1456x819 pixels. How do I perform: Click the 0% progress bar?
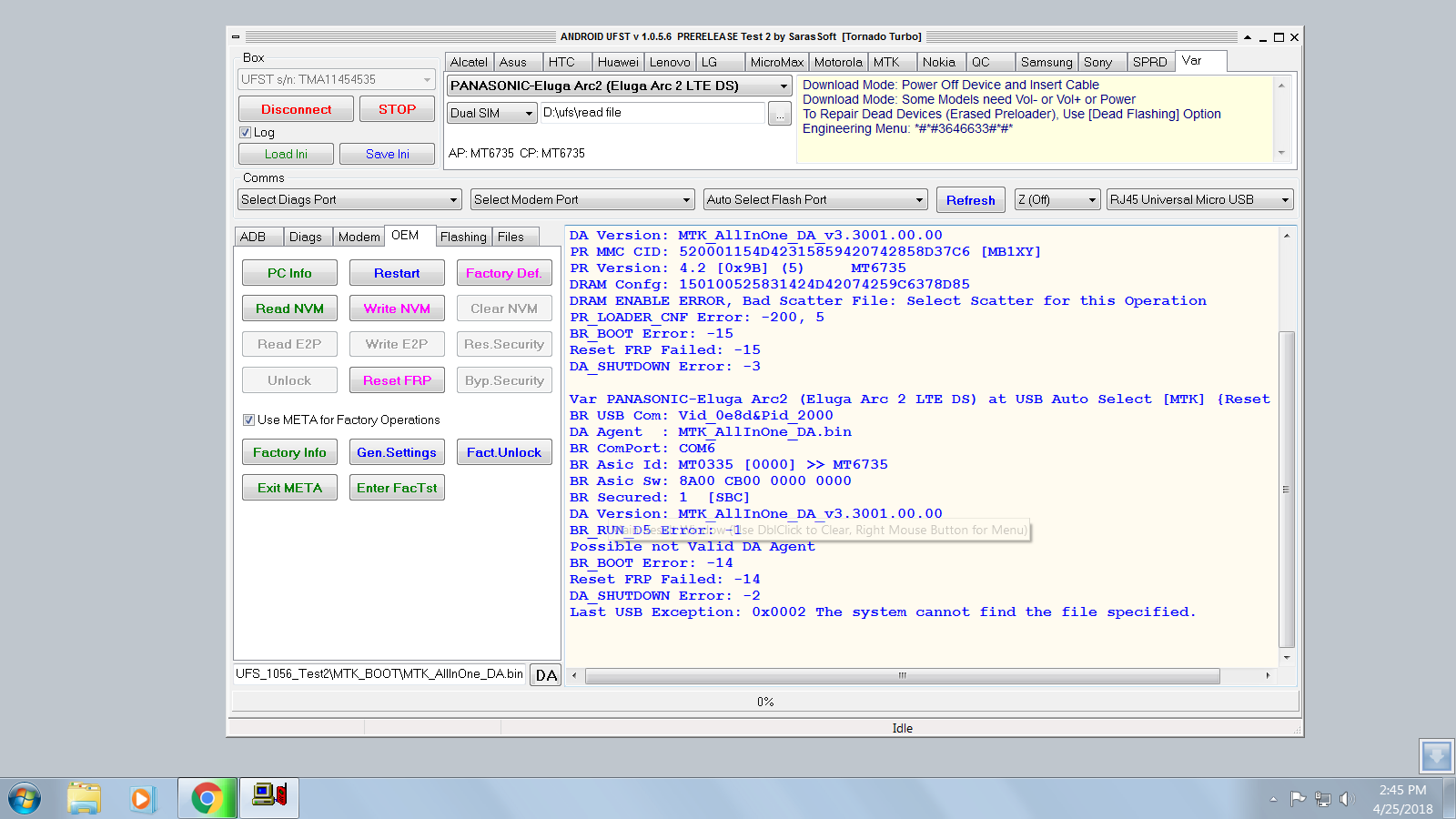point(765,702)
